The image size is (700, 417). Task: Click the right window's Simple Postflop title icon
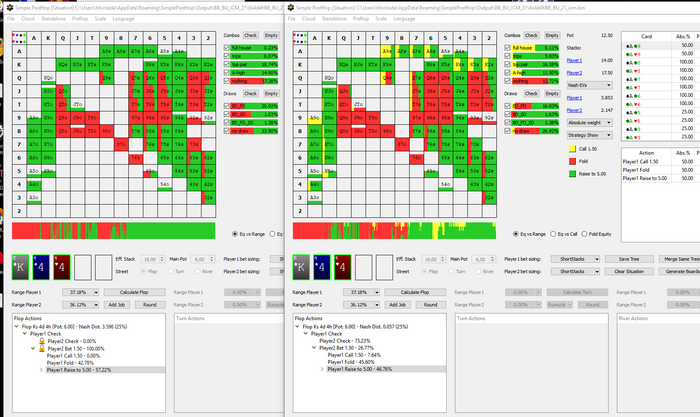click(x=291, y=8)
